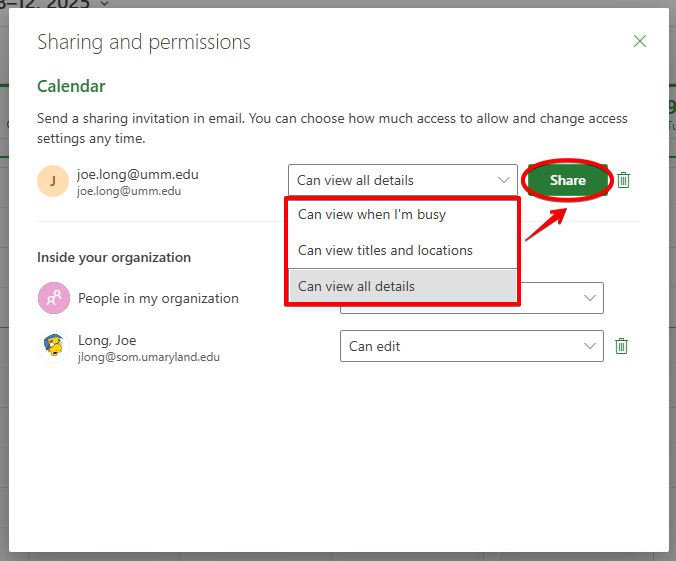Remove Long, Joe's access using the trash icon
Image resolution: width=676 pixels, height=561 pixels.
point(621,346)
